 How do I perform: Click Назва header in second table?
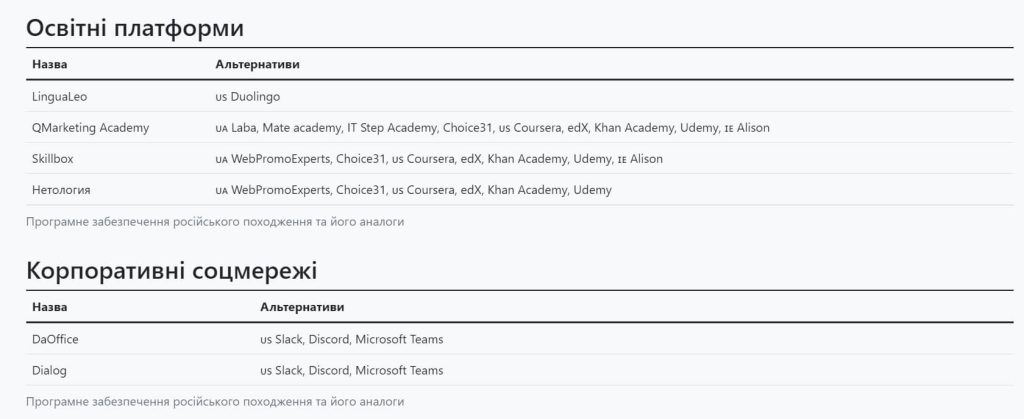(x=50, y=307)
